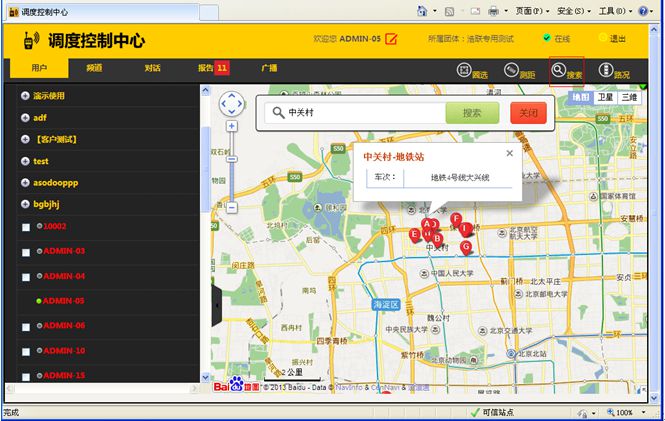Click the browser RSS feeds icon

[449, 11]
